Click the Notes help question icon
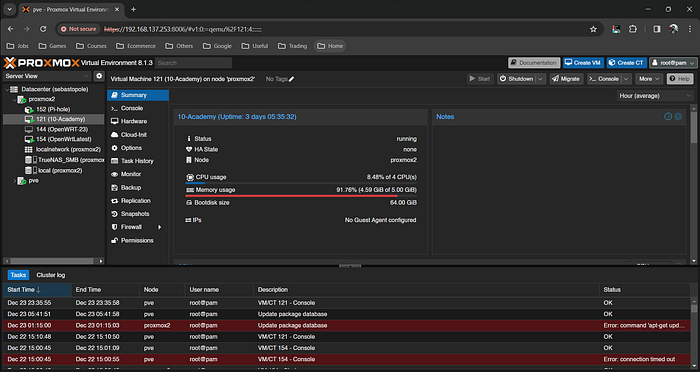The image size is (700, 372). click(668, 117)
